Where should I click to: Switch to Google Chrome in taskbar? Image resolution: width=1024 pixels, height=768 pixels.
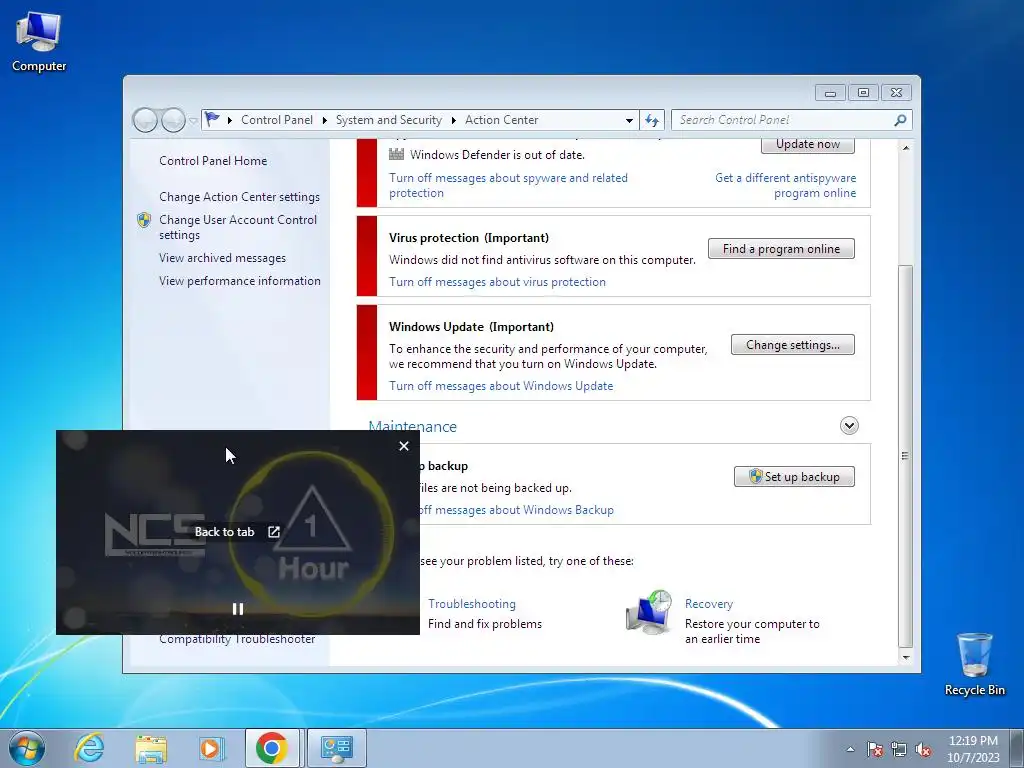pyautogui.click(x=272, y=748)
